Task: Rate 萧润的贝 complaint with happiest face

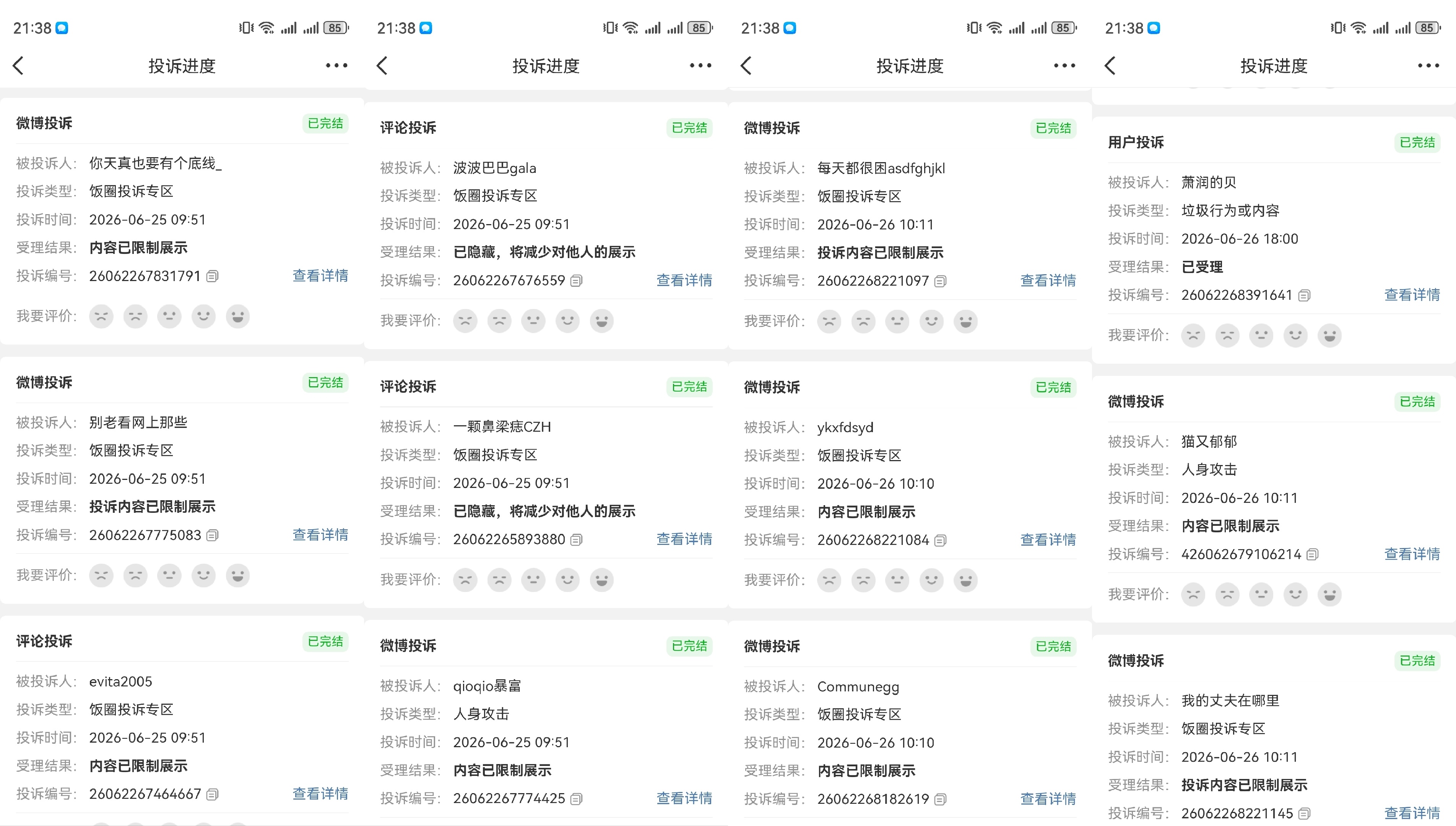Action: click(x=1330, y=336)
